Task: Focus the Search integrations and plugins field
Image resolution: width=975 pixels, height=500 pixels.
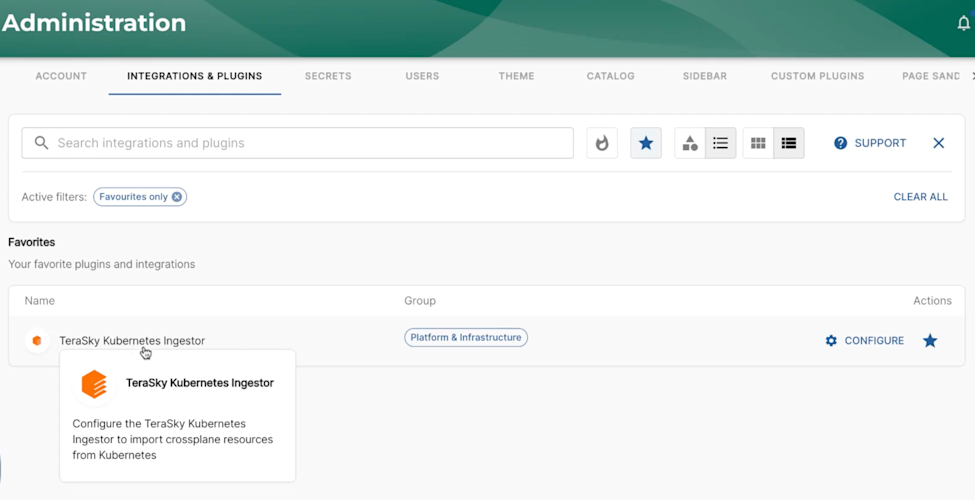Action: point(297,143)
